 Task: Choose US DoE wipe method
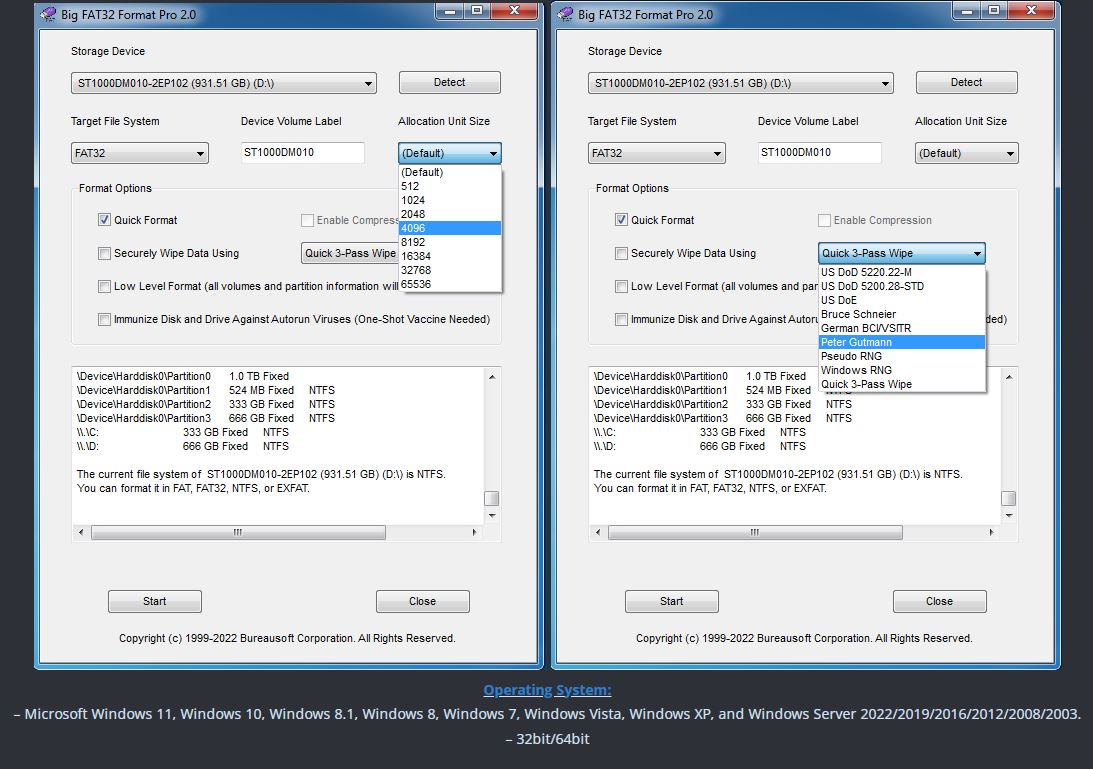coord(901,300)
